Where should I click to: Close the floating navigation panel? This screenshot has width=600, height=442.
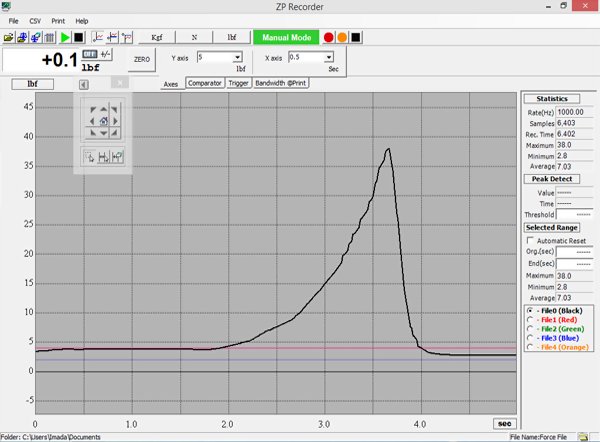tap(119, 84)
